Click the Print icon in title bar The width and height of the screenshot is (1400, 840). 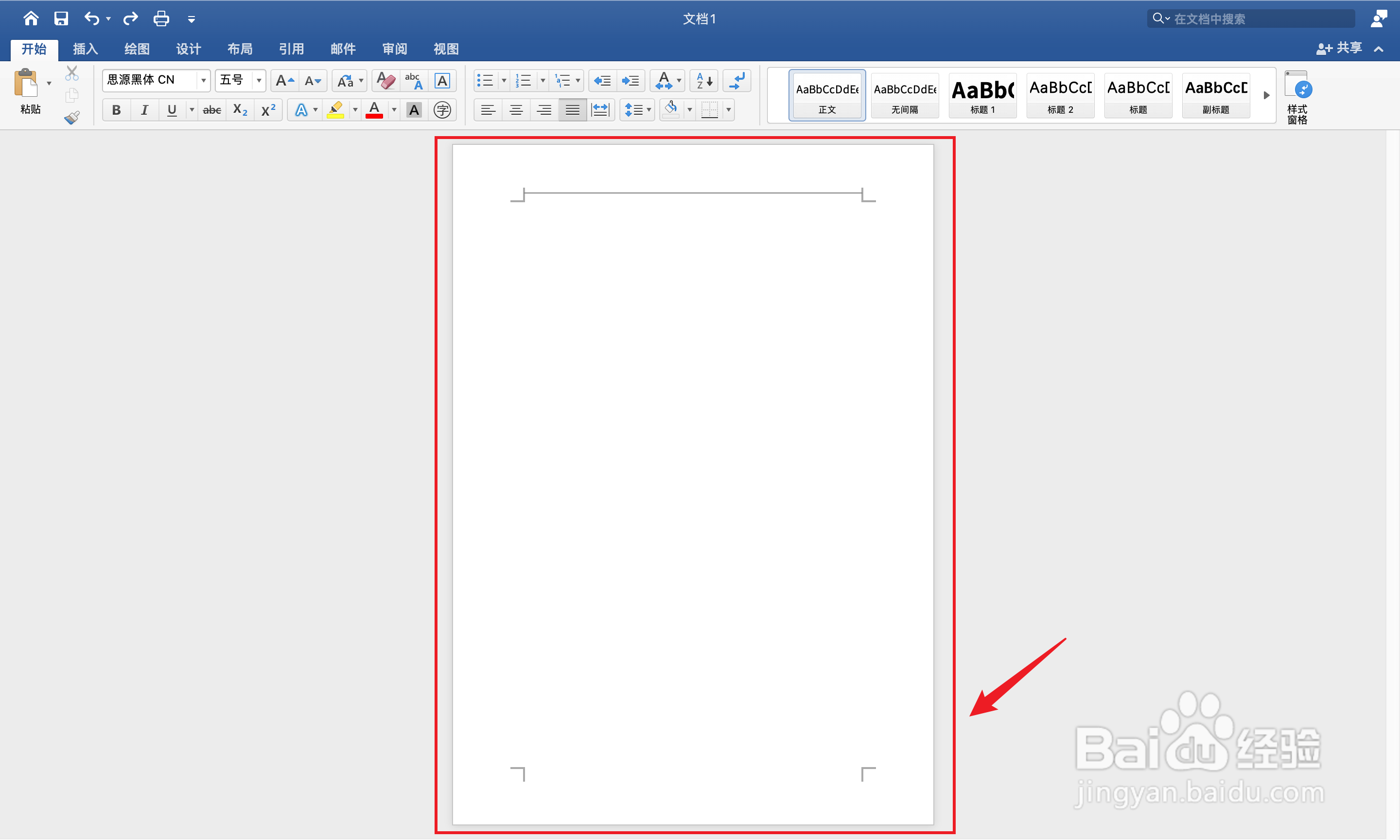pyautogui.click(x=161, y=18)
